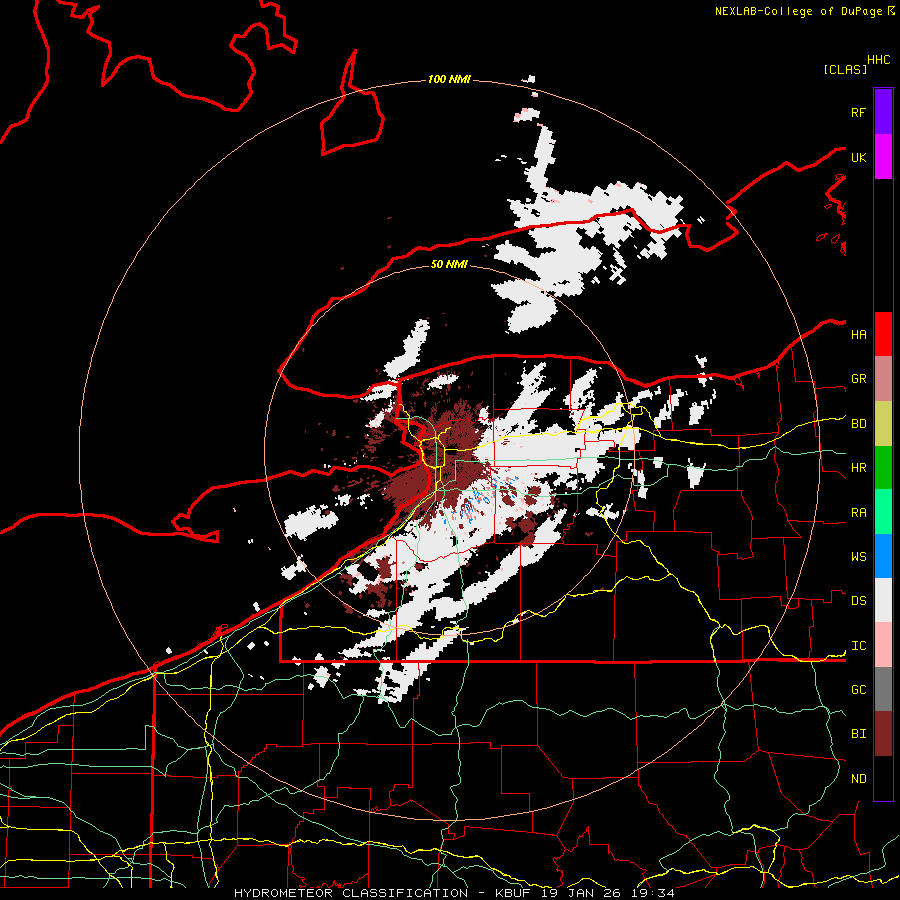The height and width of the screenshot is (900, 900).
Task: Click the RF purple legend color swatch
Action: [x=883, y=112]
